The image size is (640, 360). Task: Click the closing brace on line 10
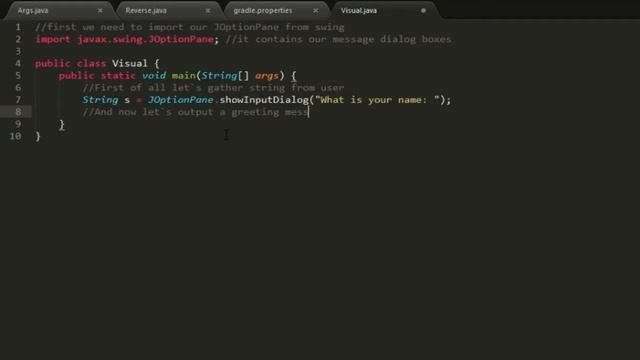tap(38, 136)
